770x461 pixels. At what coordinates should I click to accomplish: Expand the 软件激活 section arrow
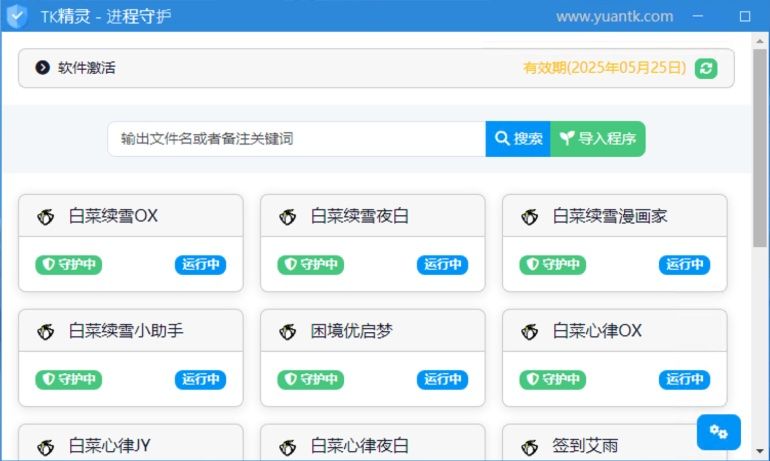pos(43,68)
